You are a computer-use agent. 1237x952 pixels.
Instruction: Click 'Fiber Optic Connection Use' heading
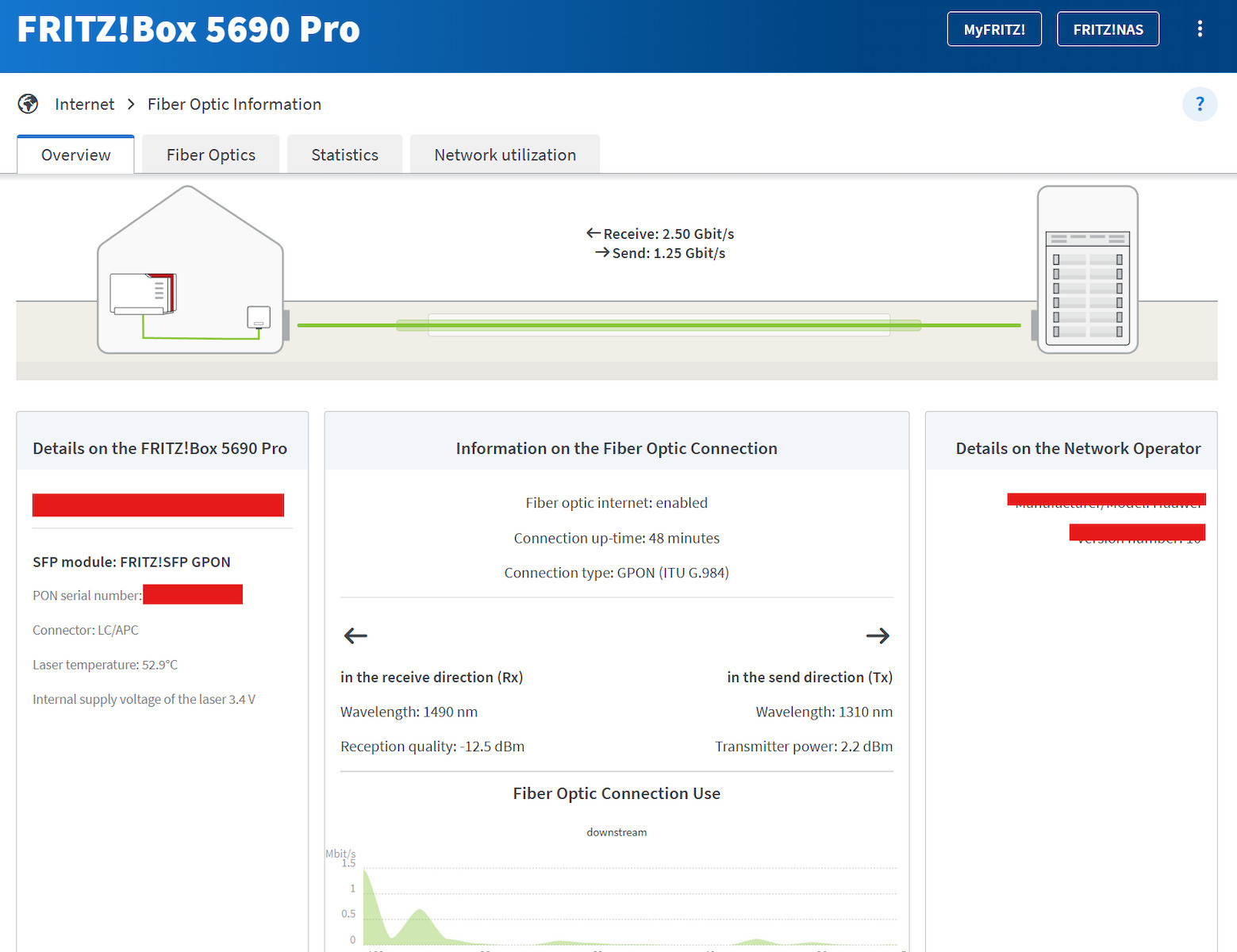(x=617, y=793)
